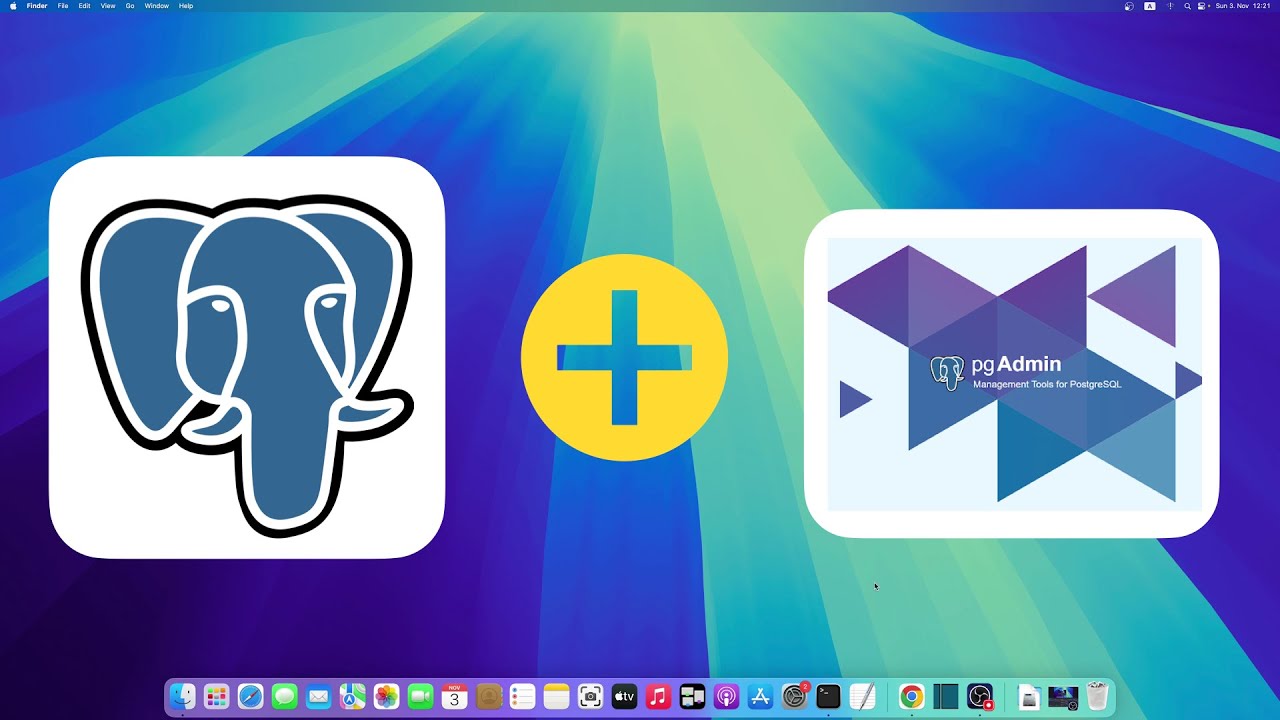Open TextEdit in the Dock
The height and width of the screenshot is (720, 1280).
(x=862, y=697)
